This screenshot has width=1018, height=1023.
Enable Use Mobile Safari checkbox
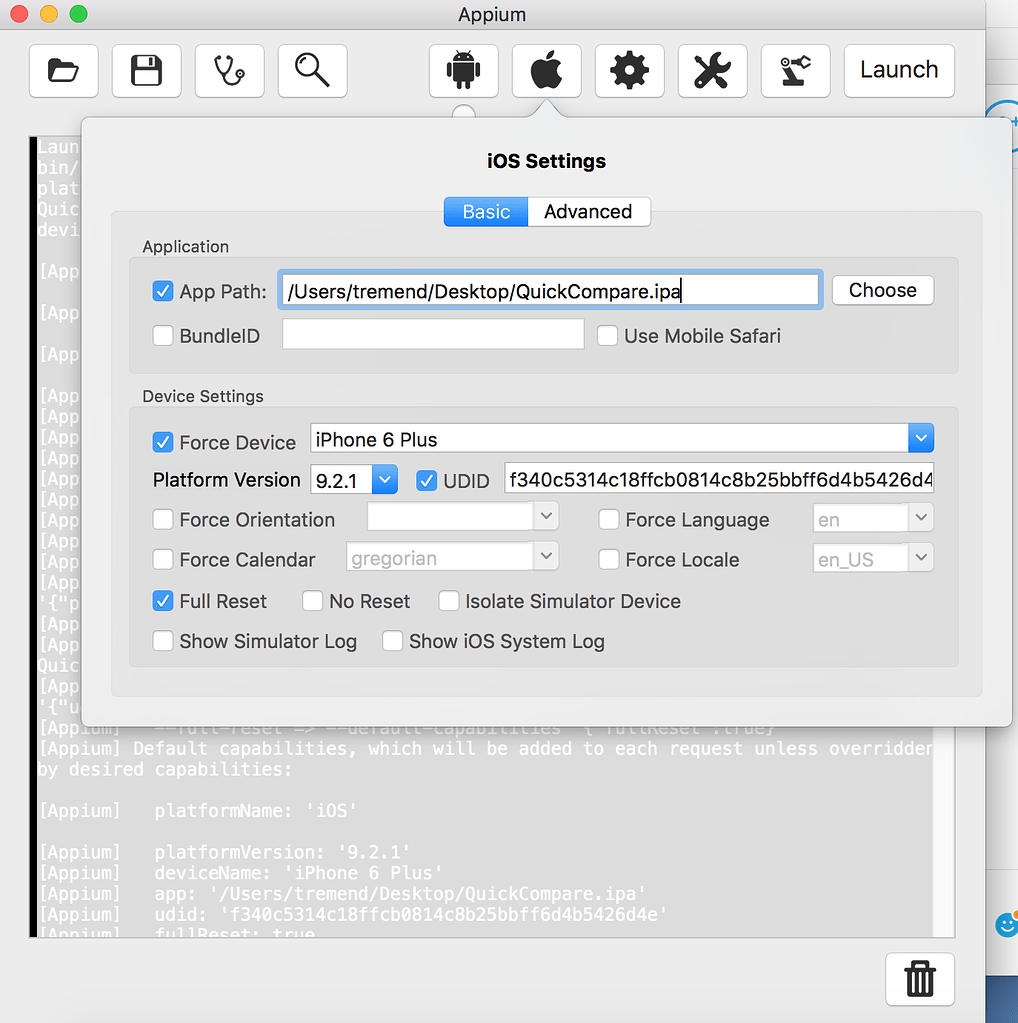[x=607, y=335]
